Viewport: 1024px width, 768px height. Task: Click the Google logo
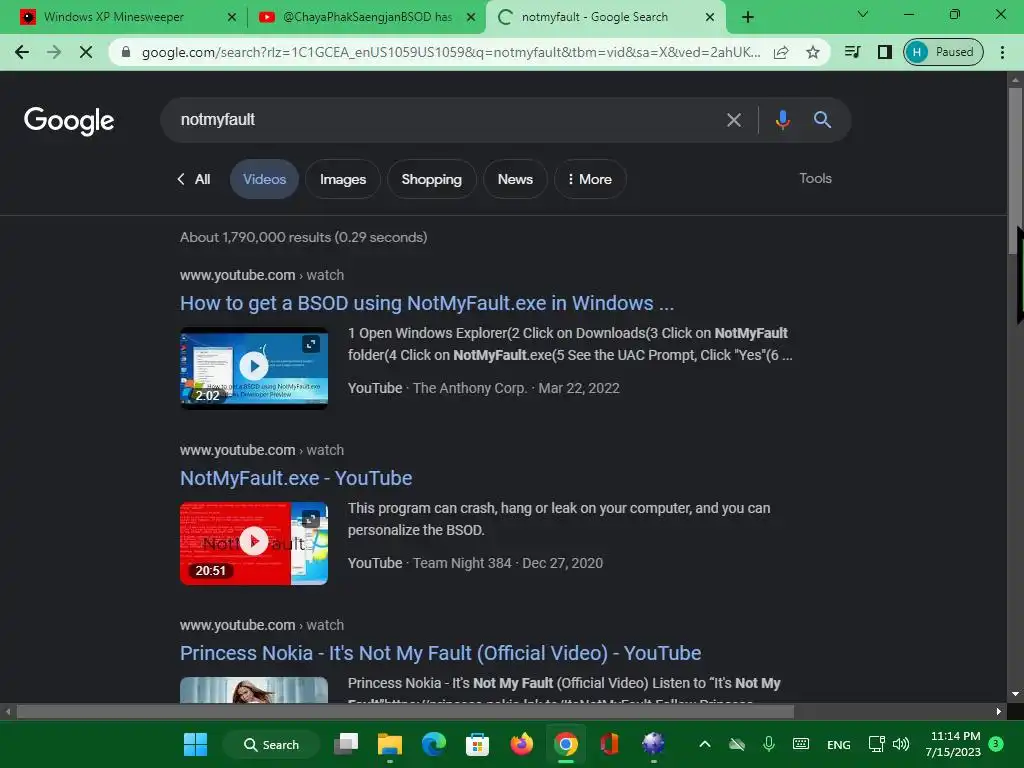[69, 121]
